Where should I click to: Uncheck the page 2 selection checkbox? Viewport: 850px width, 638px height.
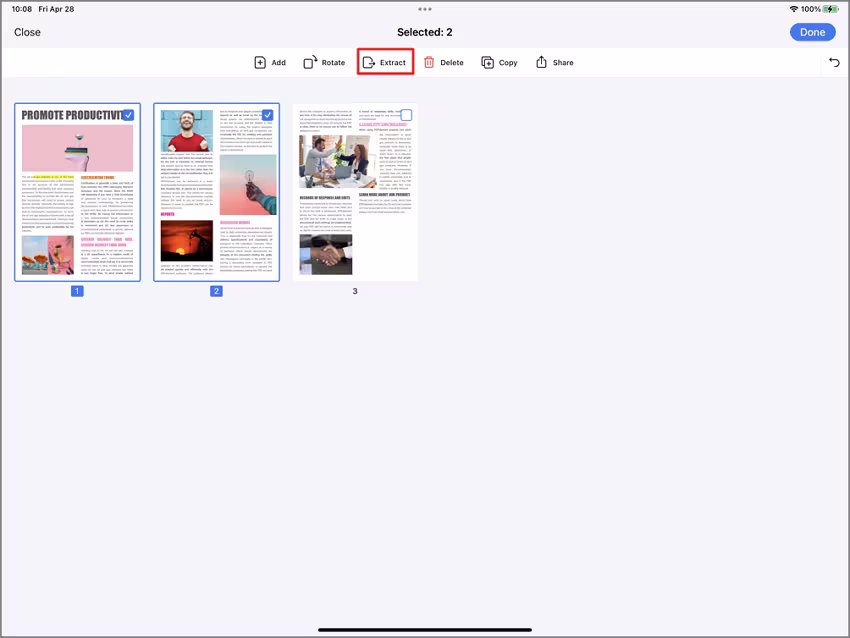click(x=268, y=115)
